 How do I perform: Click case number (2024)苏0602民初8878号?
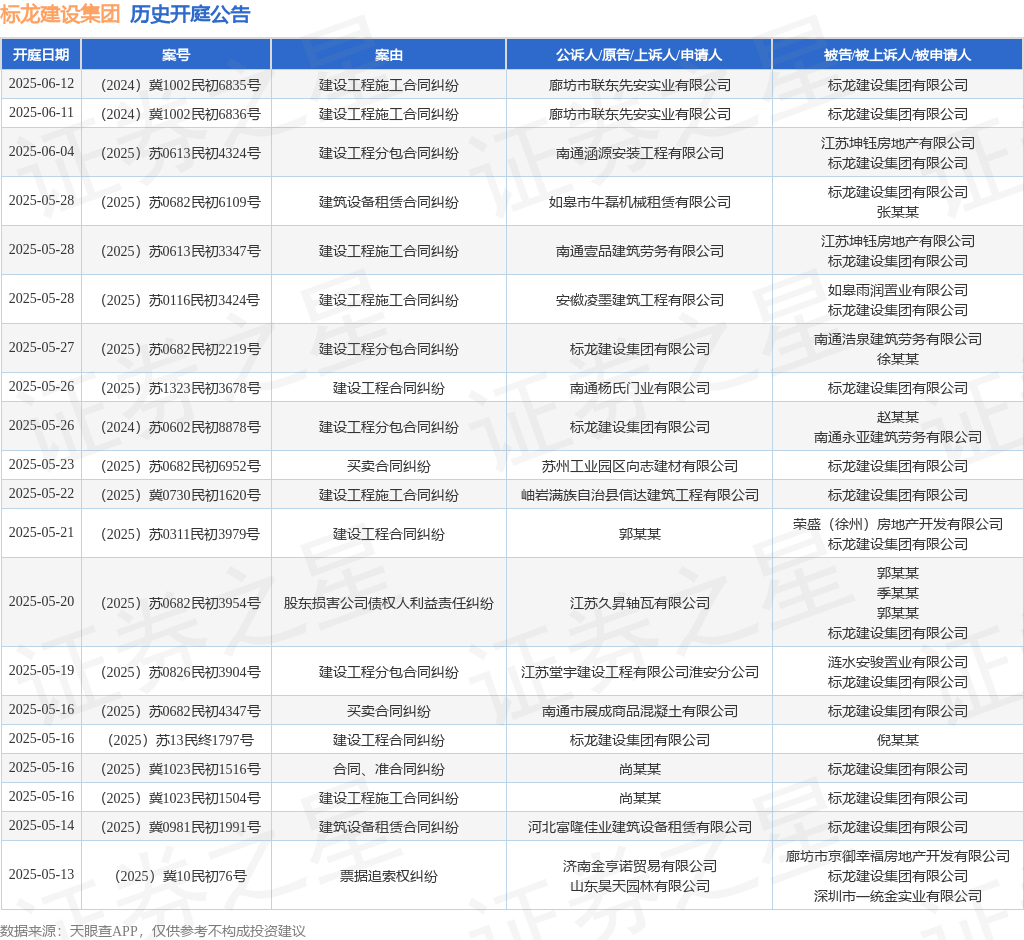pos(180,427)
